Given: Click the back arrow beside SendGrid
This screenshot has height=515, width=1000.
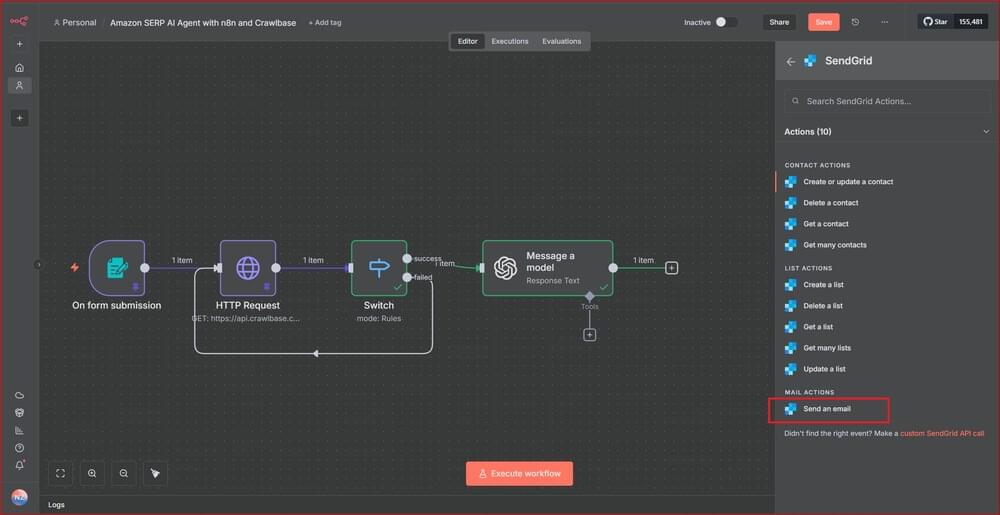Looking at the screenshot, I should [x=791, y=61].
